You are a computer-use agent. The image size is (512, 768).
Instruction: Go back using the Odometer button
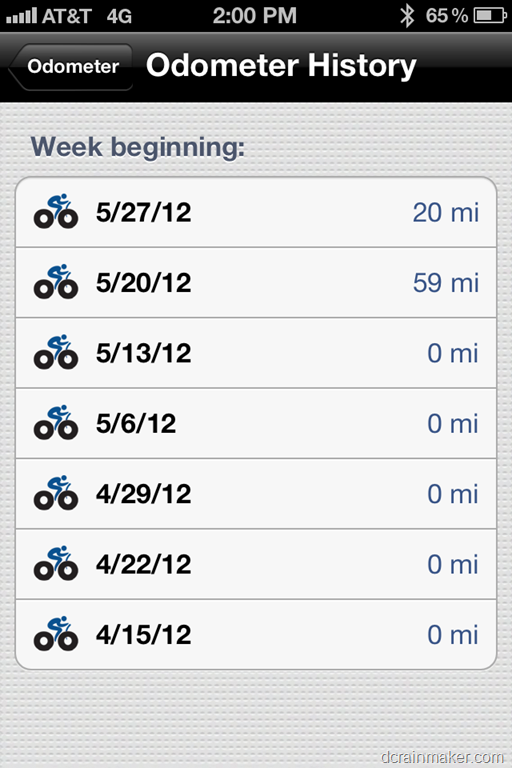pos(70,67)
